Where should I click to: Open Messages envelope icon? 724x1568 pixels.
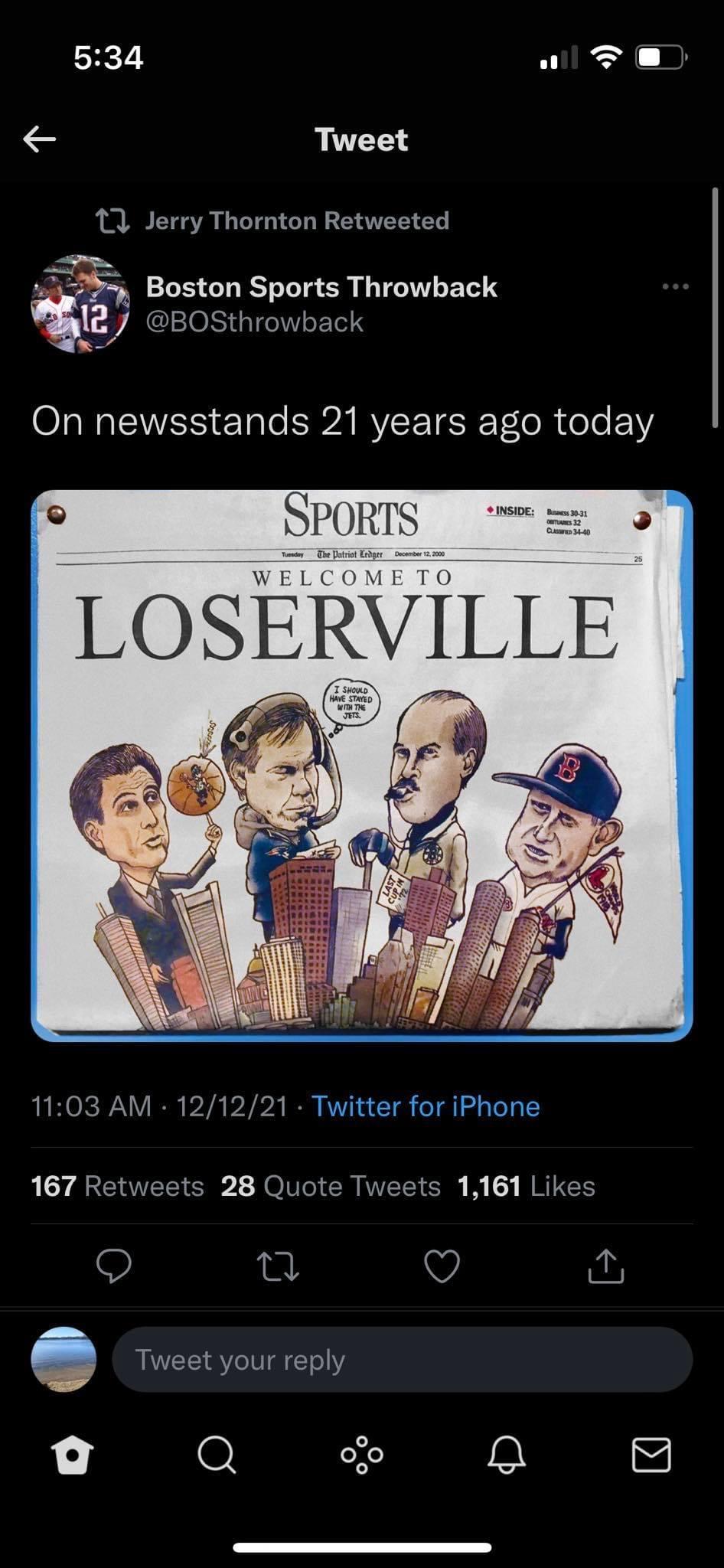click(651, 1455)
